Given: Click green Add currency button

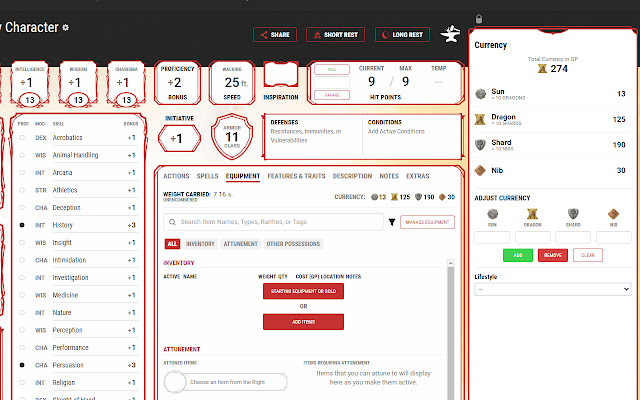Looking at the screenshot, I should click(x=518, y=255).
